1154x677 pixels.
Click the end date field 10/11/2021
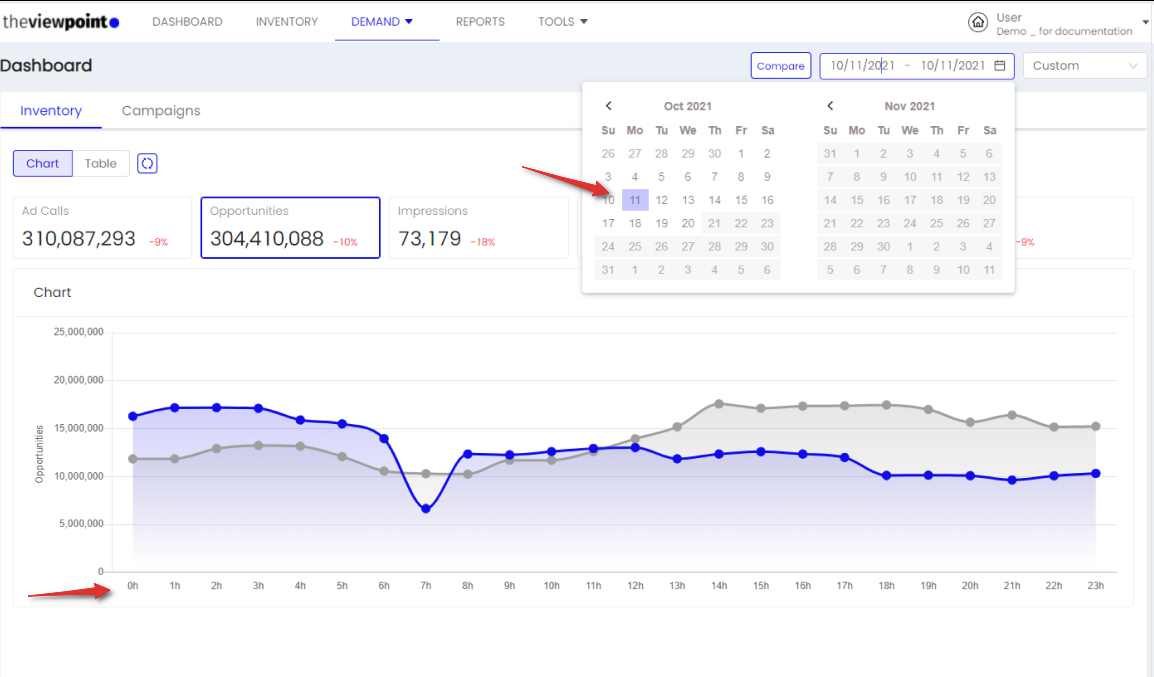point(952,65)
